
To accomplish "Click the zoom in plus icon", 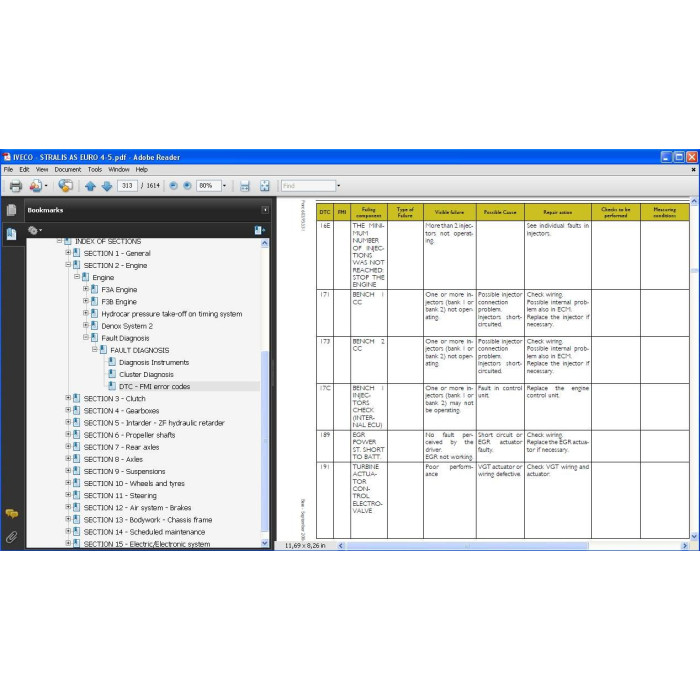I will pyautogui.click(x=188, y=186).
